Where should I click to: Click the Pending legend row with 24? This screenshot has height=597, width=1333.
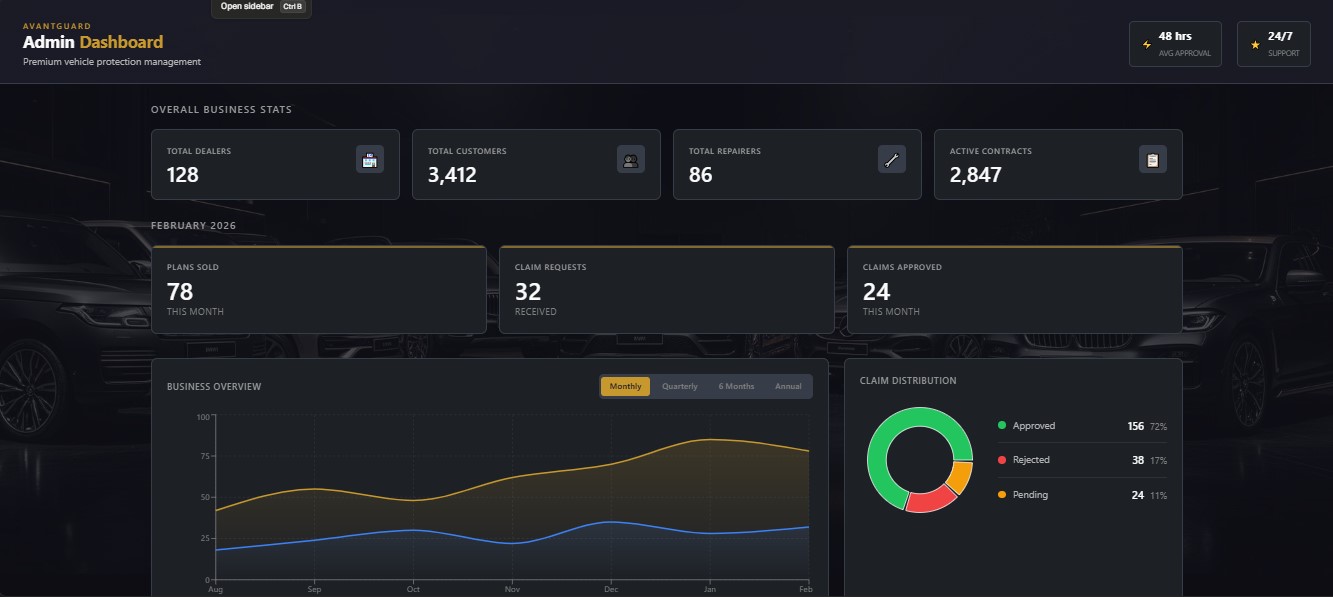pyautogui.click(x=1082, y=495)
